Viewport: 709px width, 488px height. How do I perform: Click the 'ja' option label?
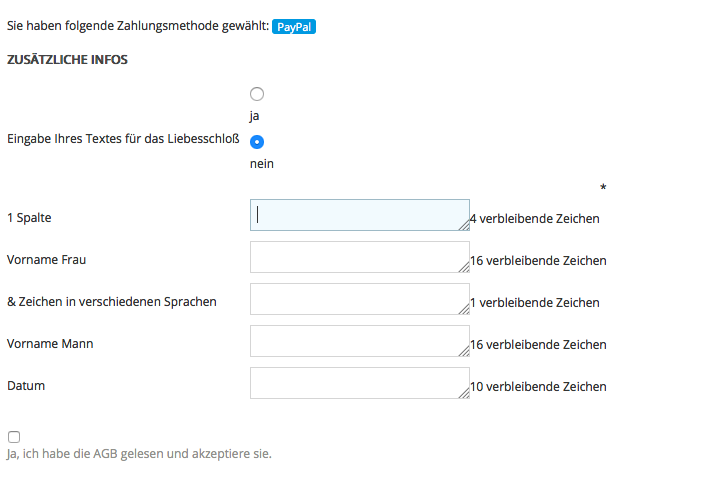(255, 116)
